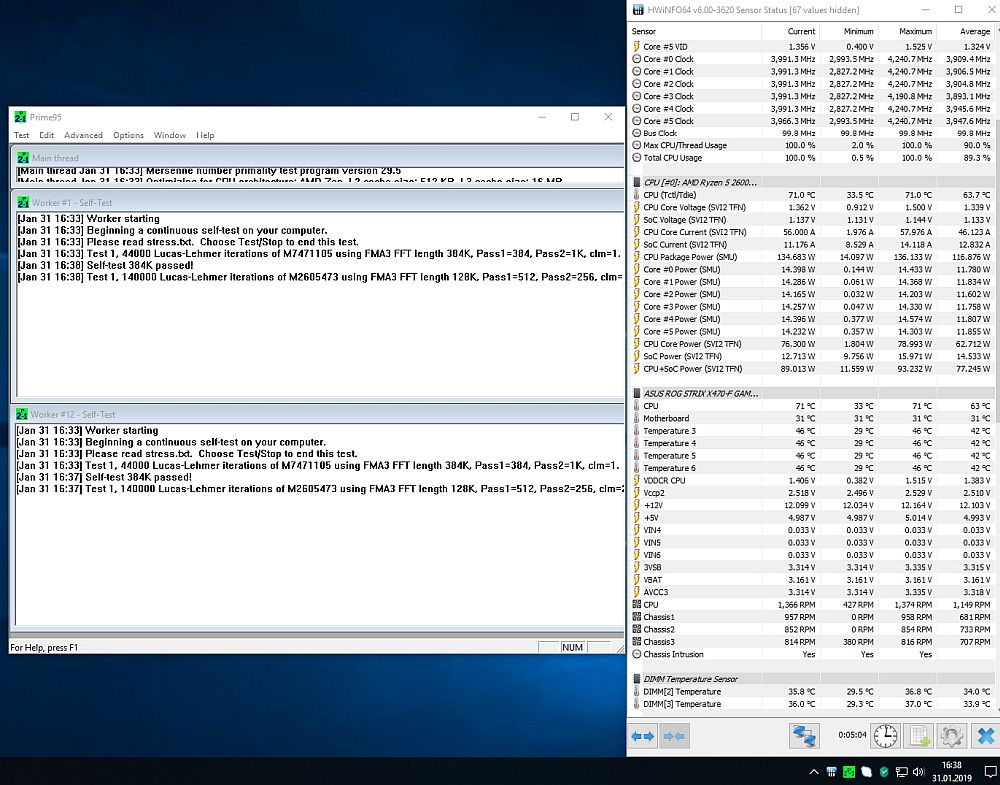This screenshot has width=1000, height=785.
Task: Select the Core #4 Power (SMU) row
Action: click(811, 319)
